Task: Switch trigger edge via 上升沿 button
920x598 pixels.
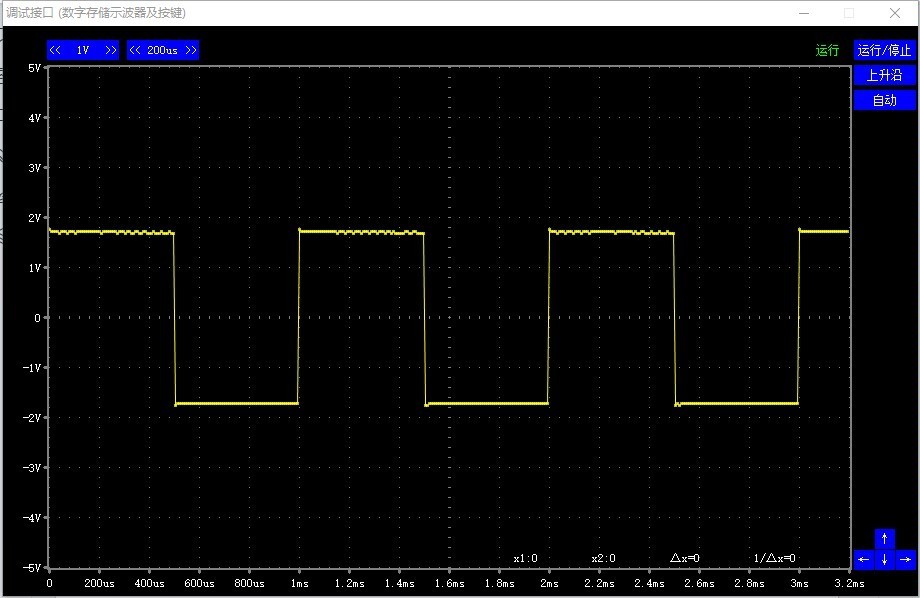Action: [x=884, y=75]
